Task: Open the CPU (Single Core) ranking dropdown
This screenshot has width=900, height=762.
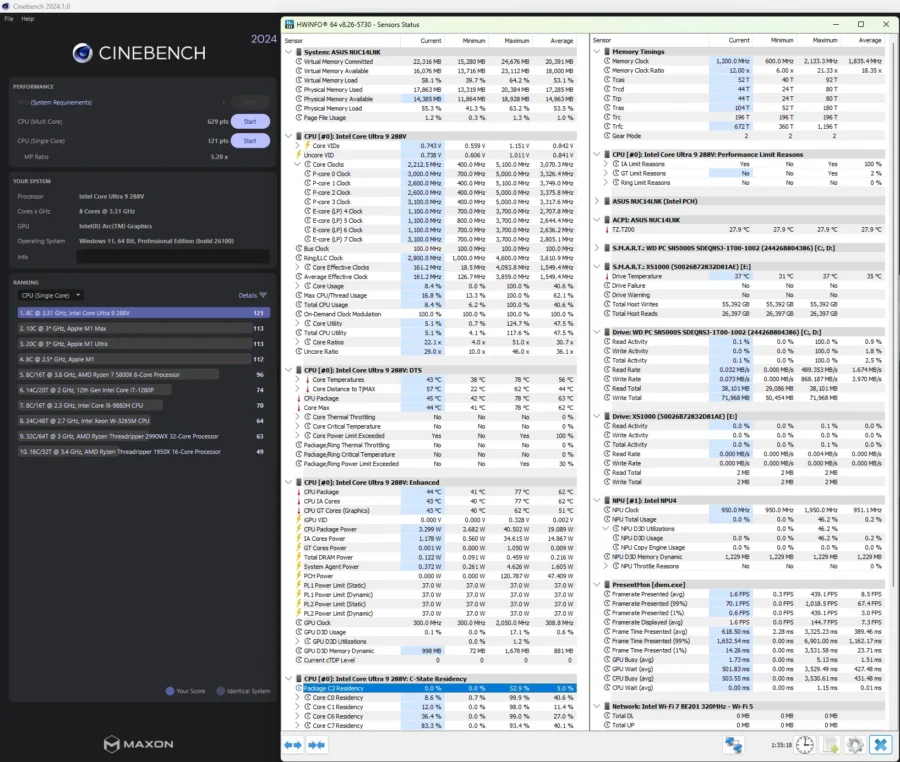Action: (x=51, y=296)
